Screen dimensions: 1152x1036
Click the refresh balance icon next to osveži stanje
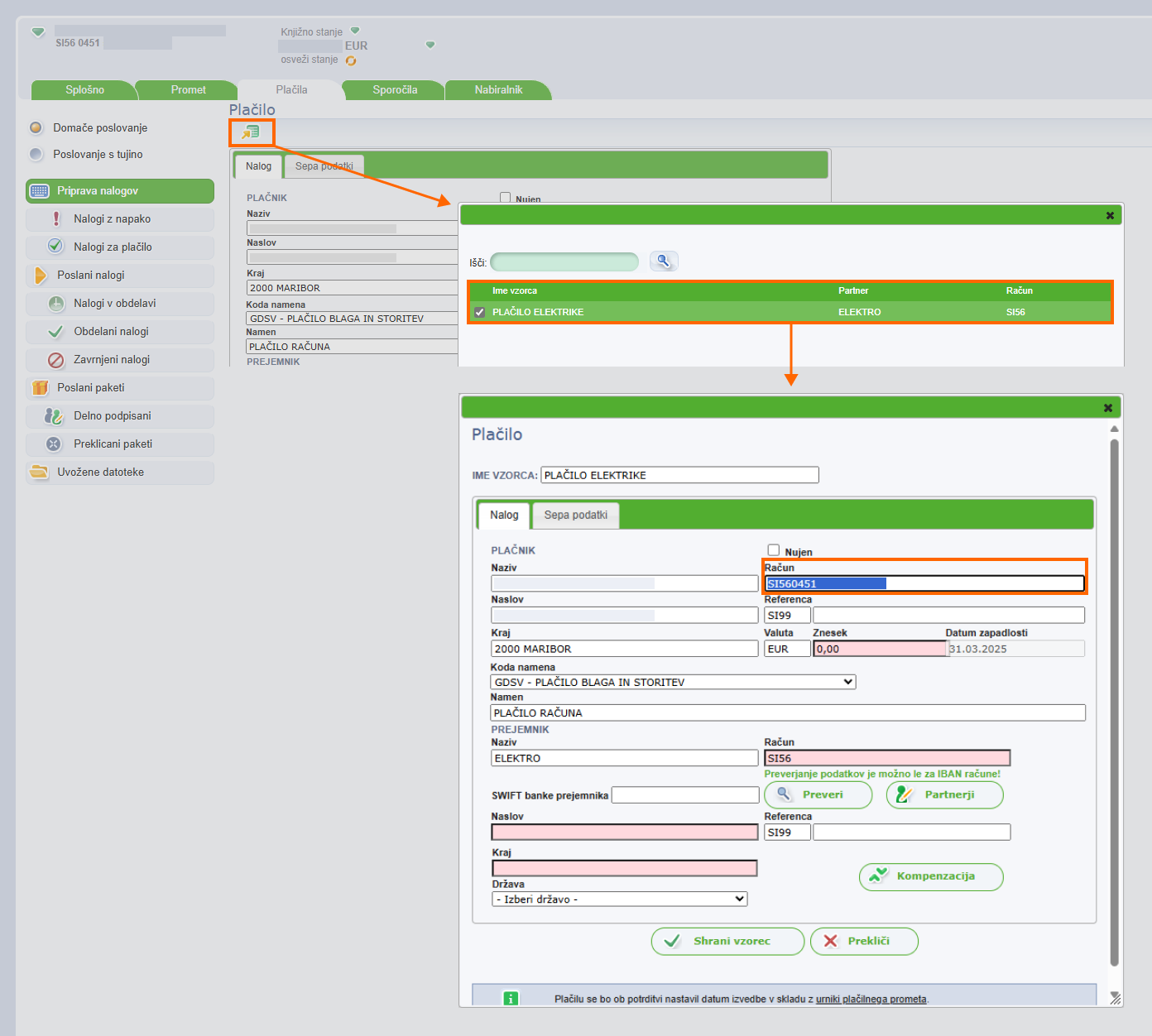(351, 60)
